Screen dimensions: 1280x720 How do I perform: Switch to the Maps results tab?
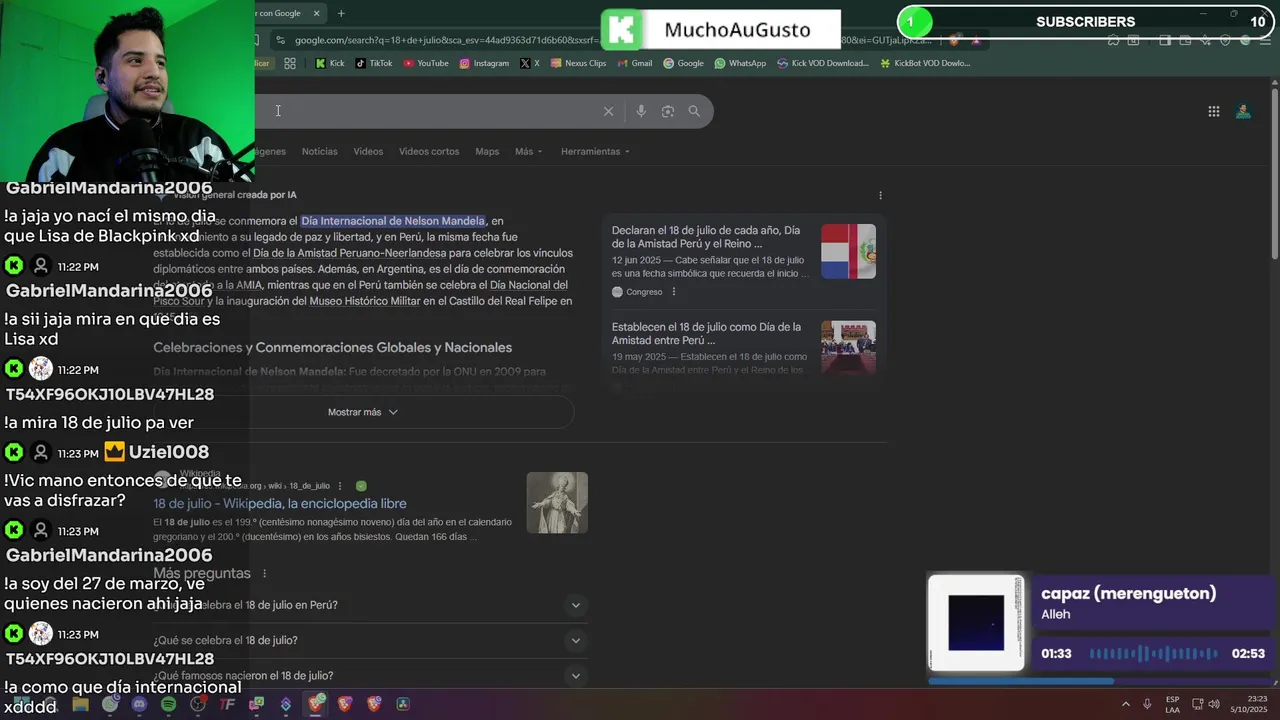click(x=487, y=152)
